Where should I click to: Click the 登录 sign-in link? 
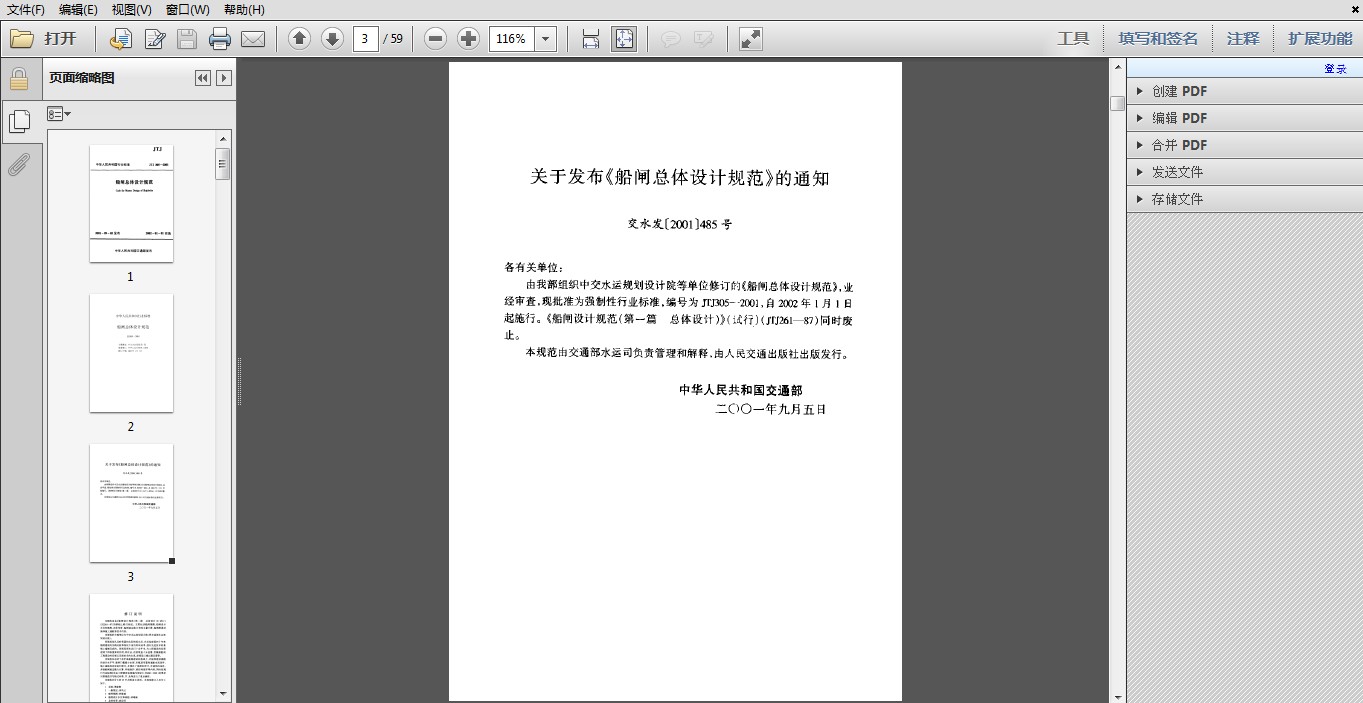1335,69
